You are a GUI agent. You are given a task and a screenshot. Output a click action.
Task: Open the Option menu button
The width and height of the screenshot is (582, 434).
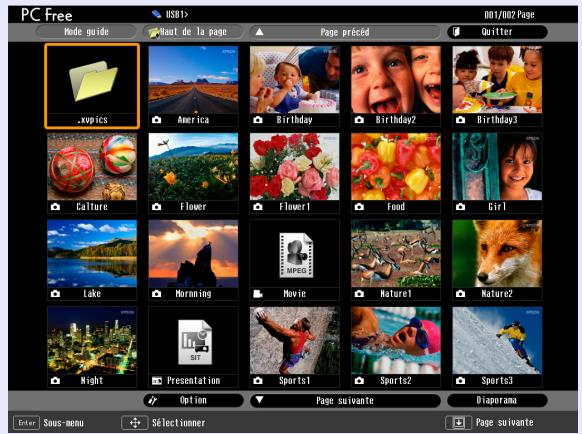(x=193, y=400)
